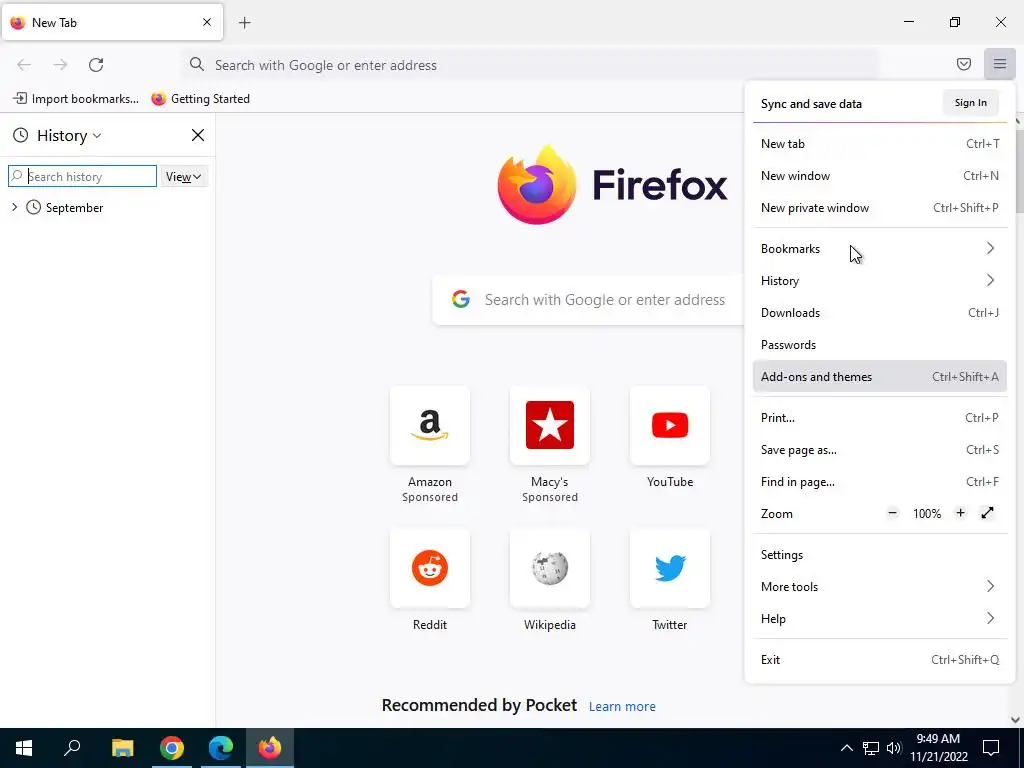
Task: Click the network tray icon
Action: (x=871, y=748)
